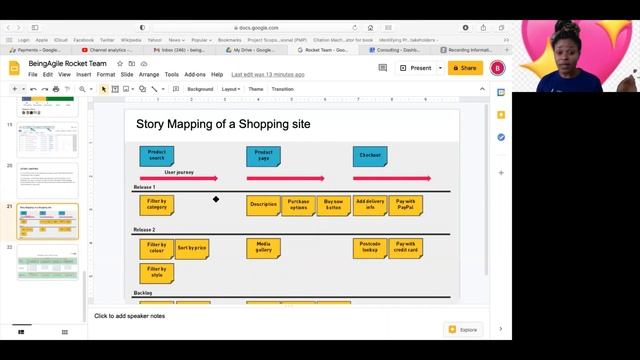This screenshot has width=640, height=360.
Task: Click the Explore button
Action: [463, 329]
